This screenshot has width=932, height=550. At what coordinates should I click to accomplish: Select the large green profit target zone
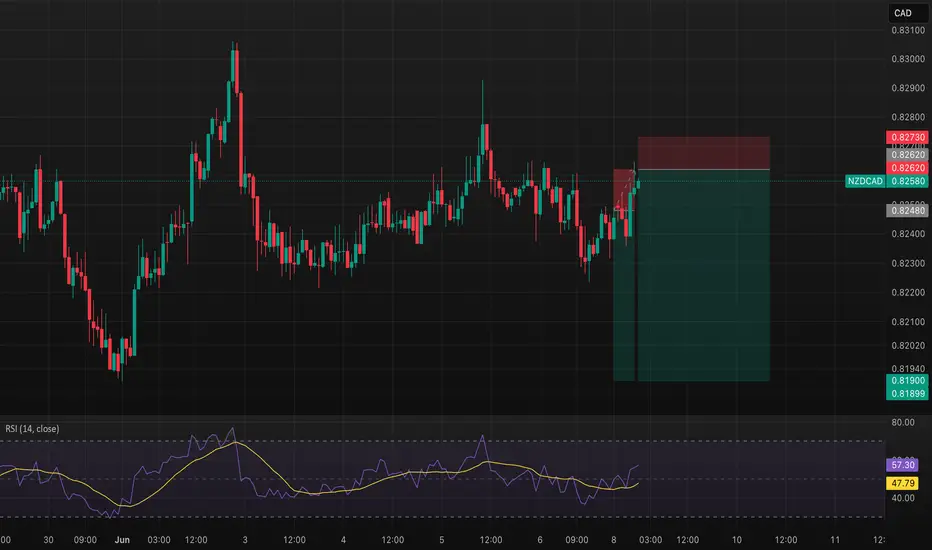(704, 275)
